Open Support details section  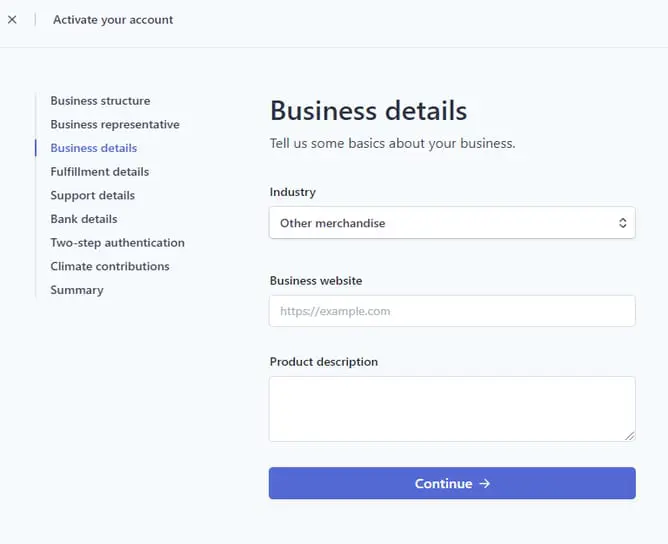[x=92, y=196]
